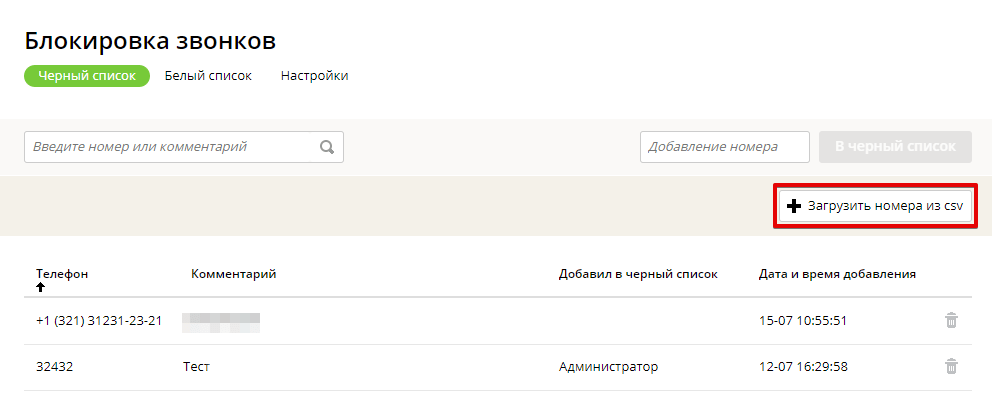Sort by the Комментарий column header
Screen dimensions: 992x393
pos(233,274)
